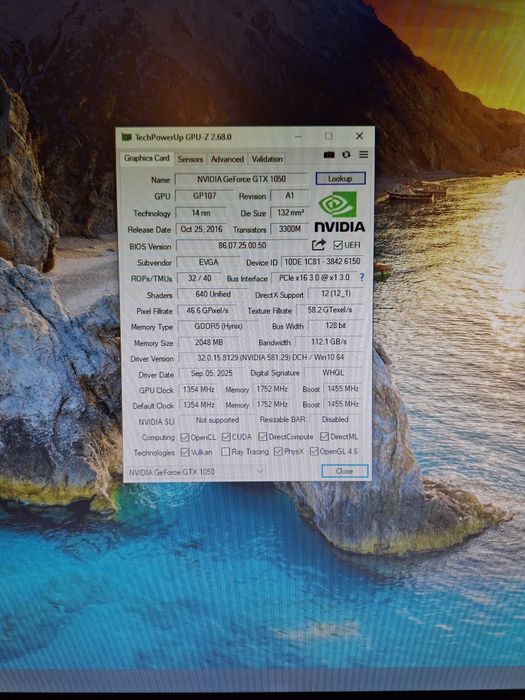Toggle the UEFI checkbox
The image size is (525, 700).
tap(338, 245)
